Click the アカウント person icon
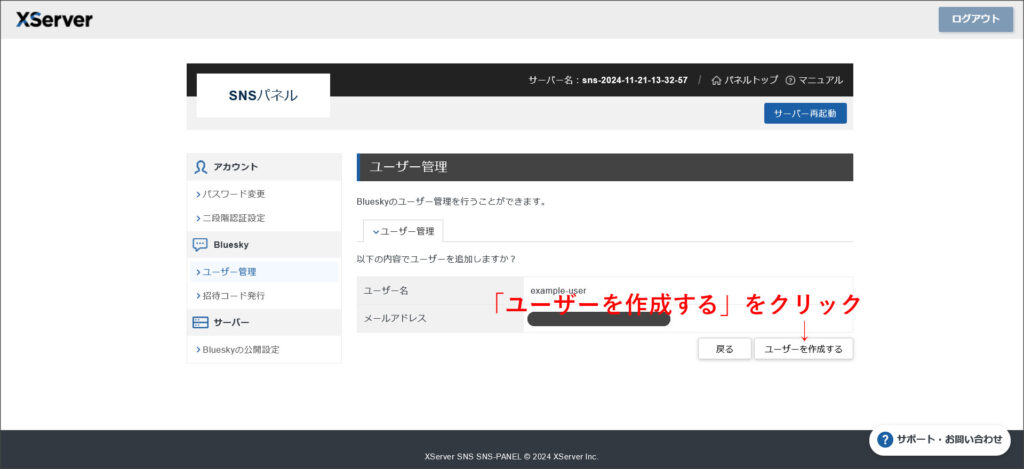This screenshot has height=469, width=1024. 200,167
